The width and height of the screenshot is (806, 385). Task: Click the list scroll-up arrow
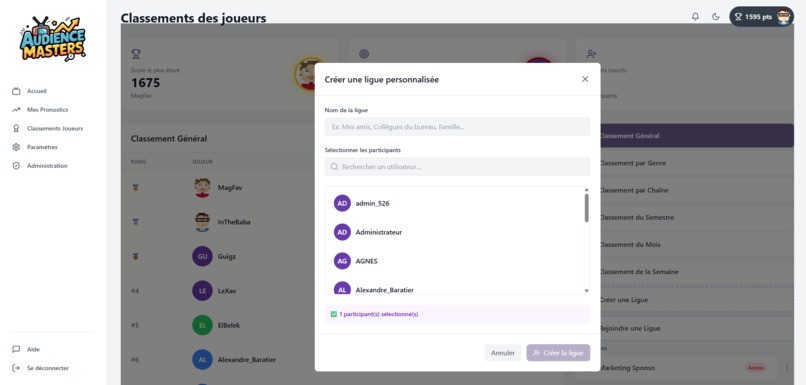click(587, 190)
